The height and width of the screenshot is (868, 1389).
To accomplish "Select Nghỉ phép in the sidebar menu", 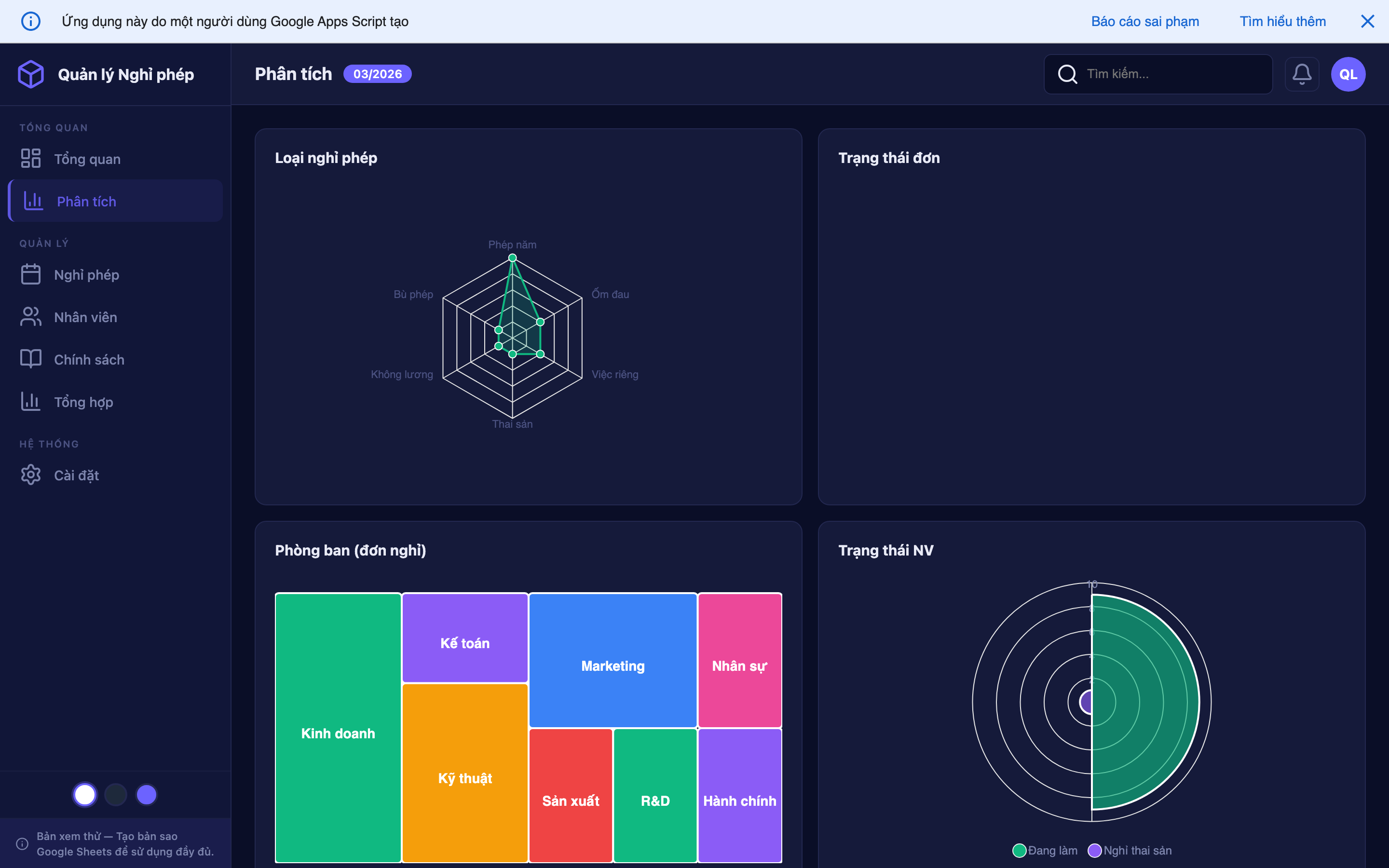I will click(x=86, y=274).
